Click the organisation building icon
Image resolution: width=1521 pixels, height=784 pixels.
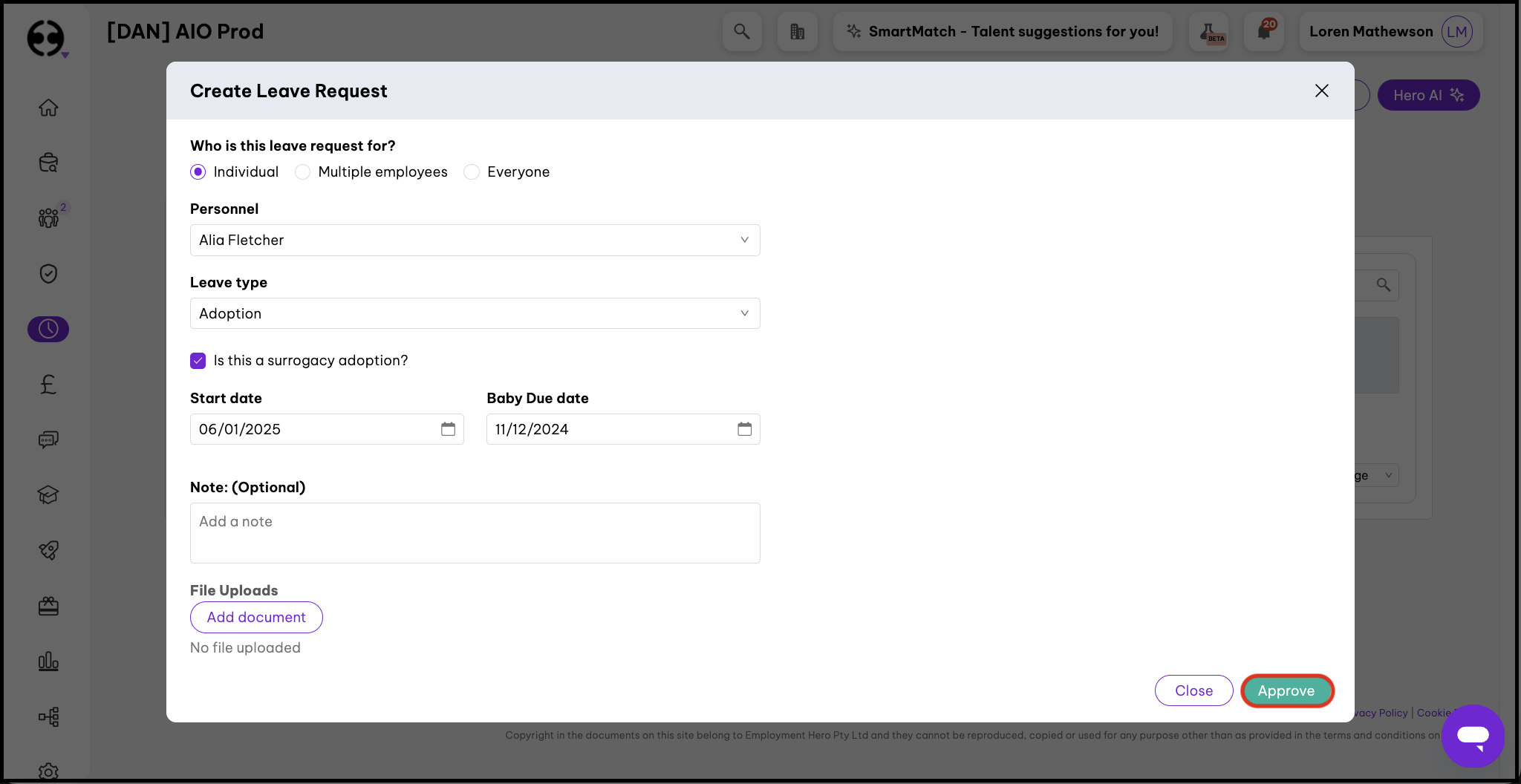point(797,31)
